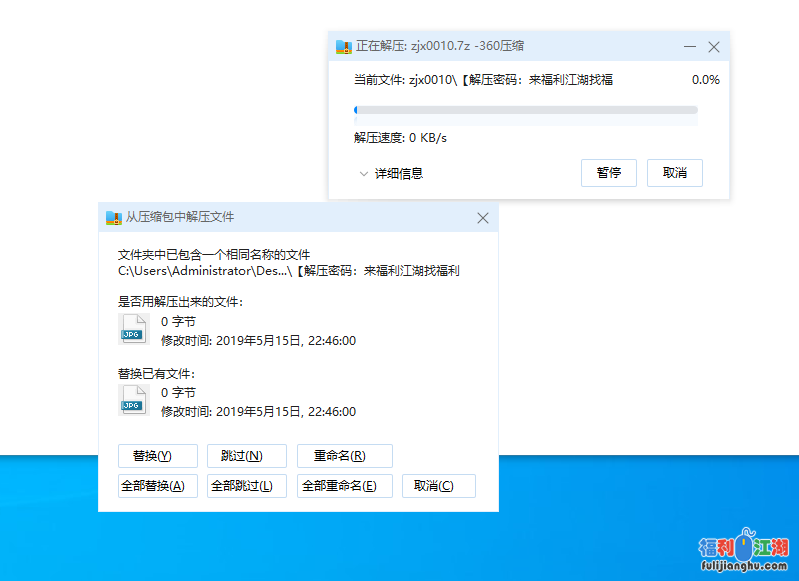Choose 重命名(R) to rename the file
Viewport: 799px width, 581px height.
[x=344, y=456]
